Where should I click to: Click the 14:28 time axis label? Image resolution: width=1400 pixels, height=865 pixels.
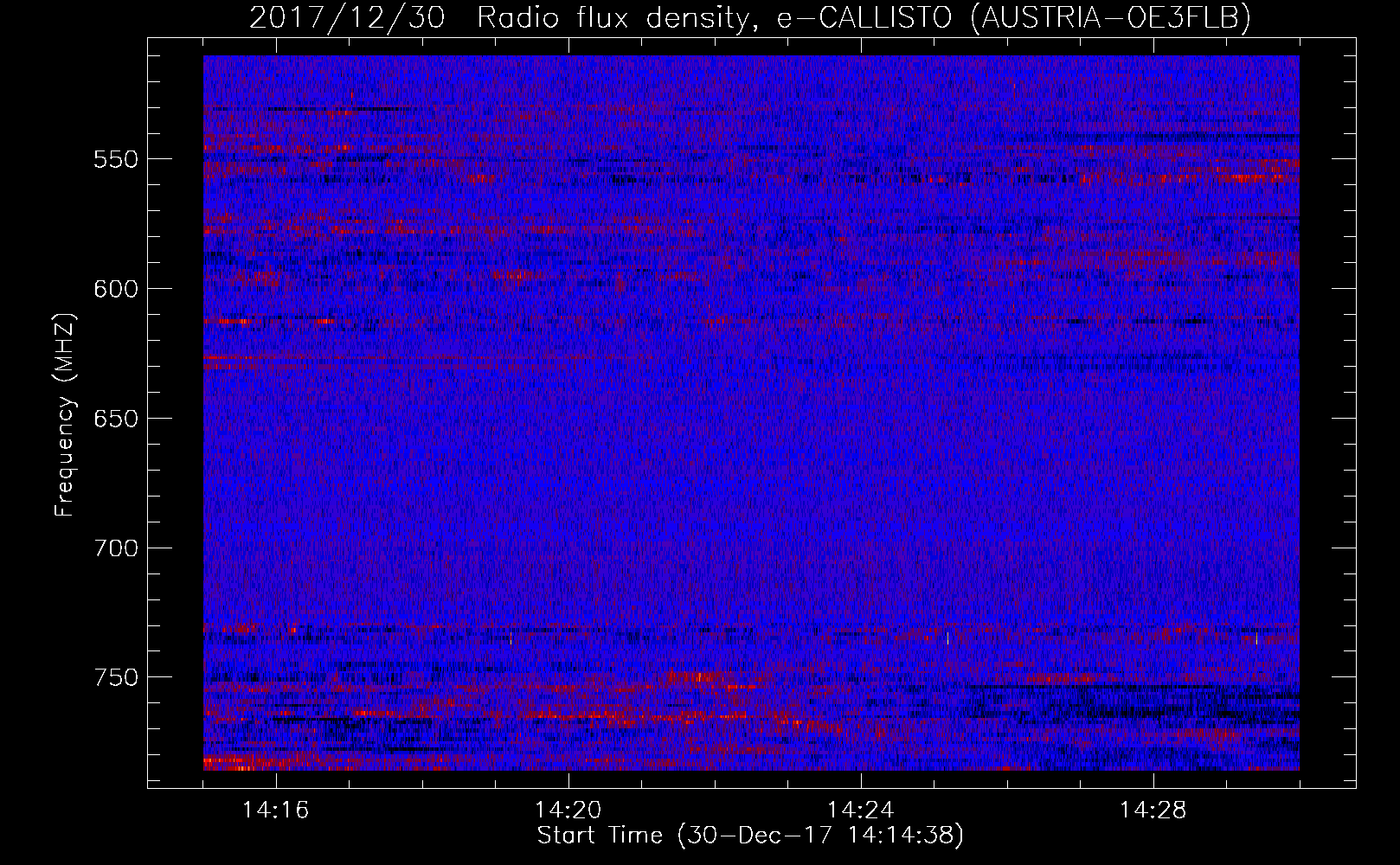(x=1153, y=811)
